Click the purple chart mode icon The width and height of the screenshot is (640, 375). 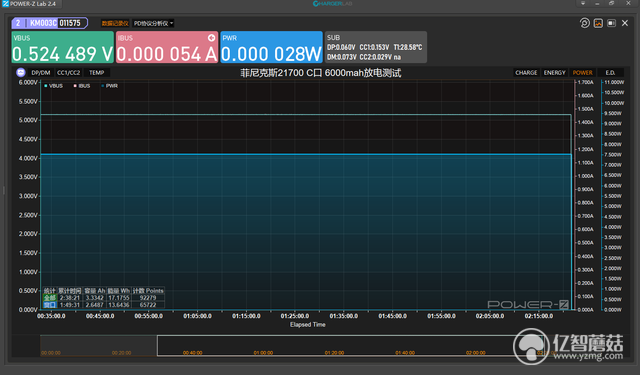[21, 73]
